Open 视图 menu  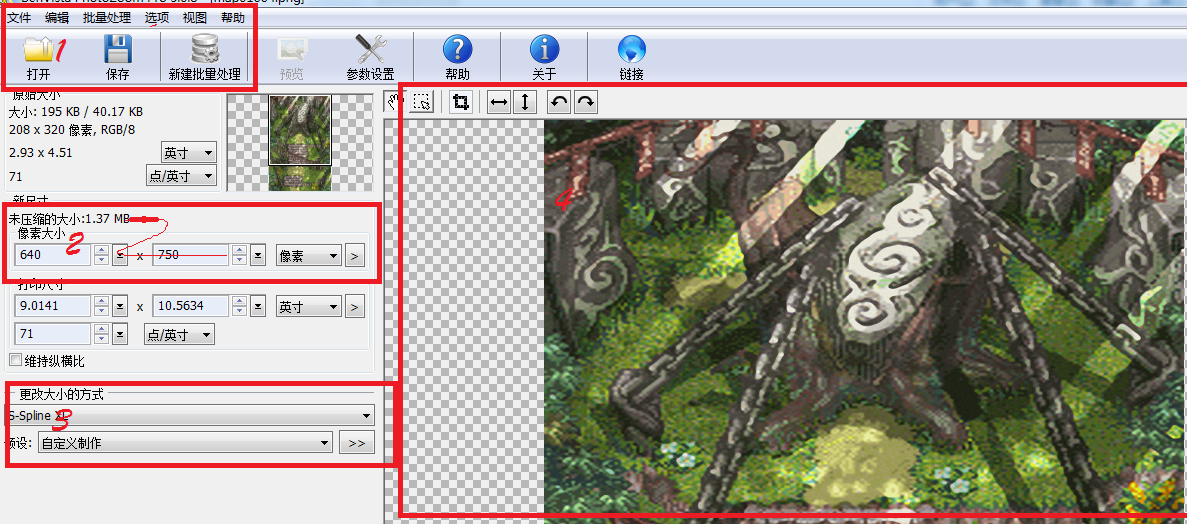(195, 17)
